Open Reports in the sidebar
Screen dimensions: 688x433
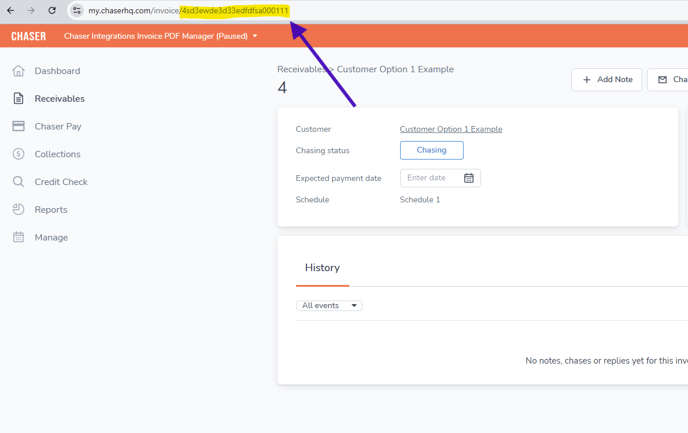click(x=51, y=210)
